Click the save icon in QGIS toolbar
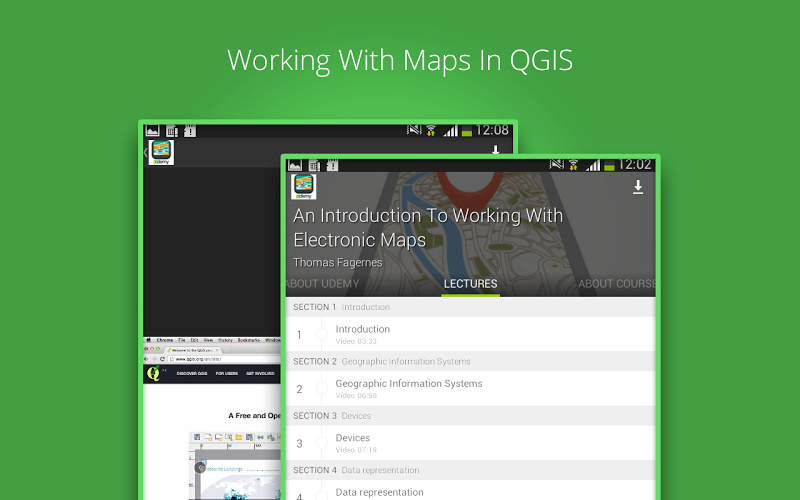The width and height of the screenshot is (800, 500). tap(197, 437)
